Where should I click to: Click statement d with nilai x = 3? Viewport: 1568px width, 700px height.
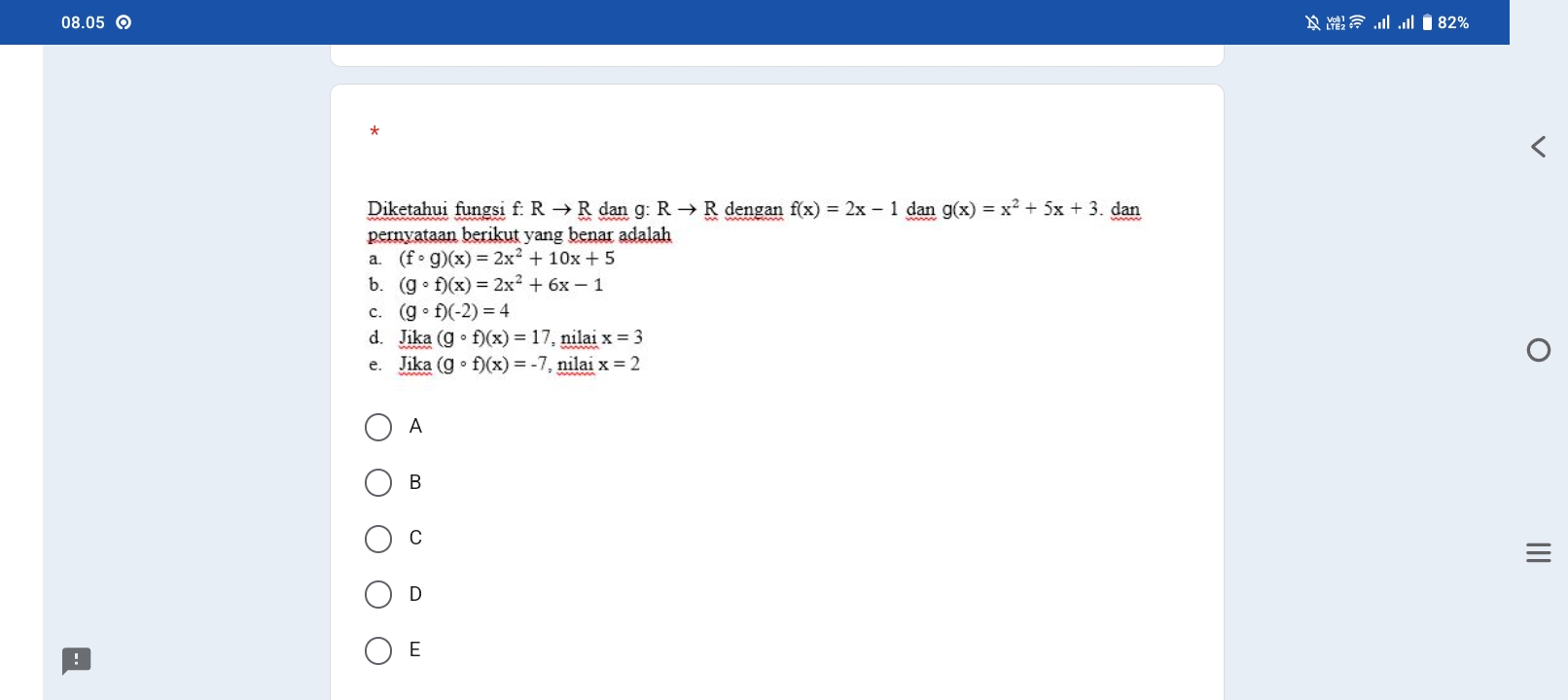[x=506, y=337]
